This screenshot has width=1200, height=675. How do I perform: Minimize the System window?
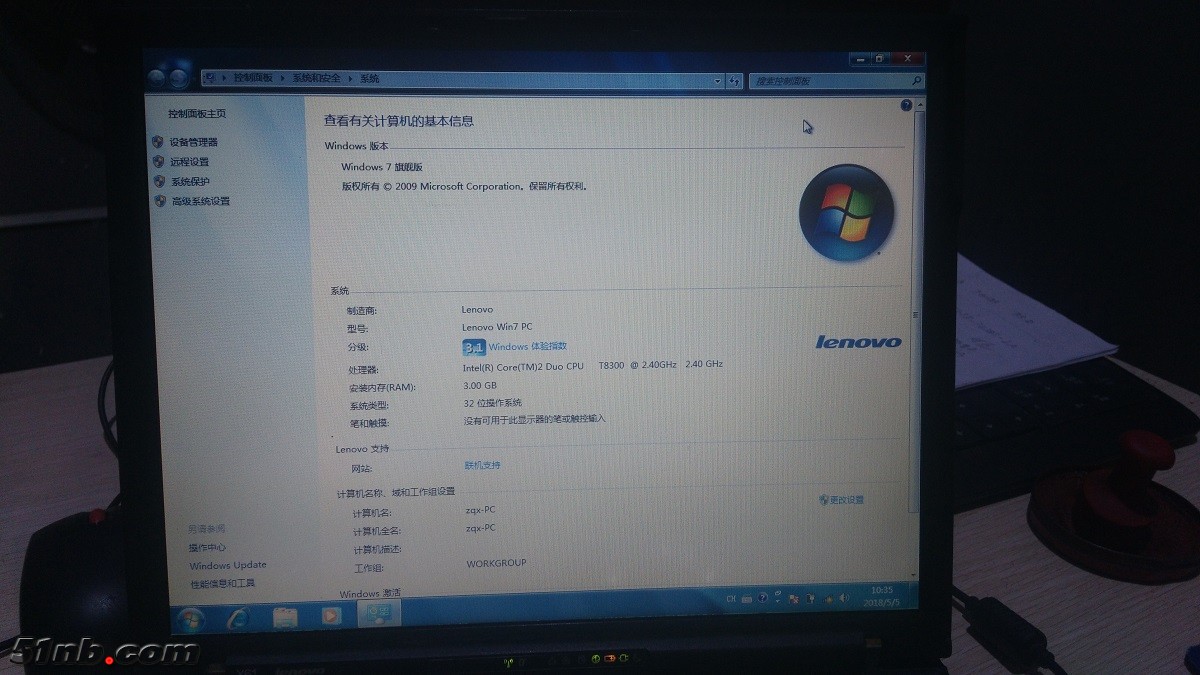tap(858, 59)
